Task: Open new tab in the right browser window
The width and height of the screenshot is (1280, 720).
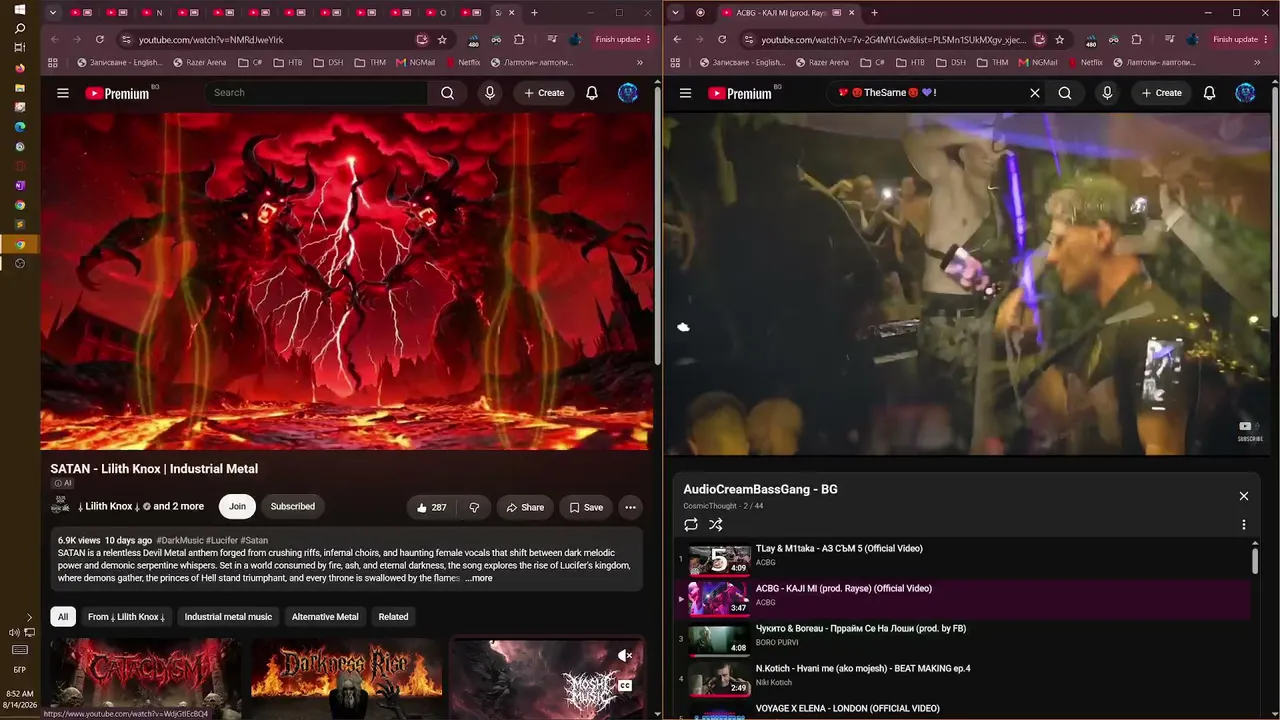Action: point(874,13)
